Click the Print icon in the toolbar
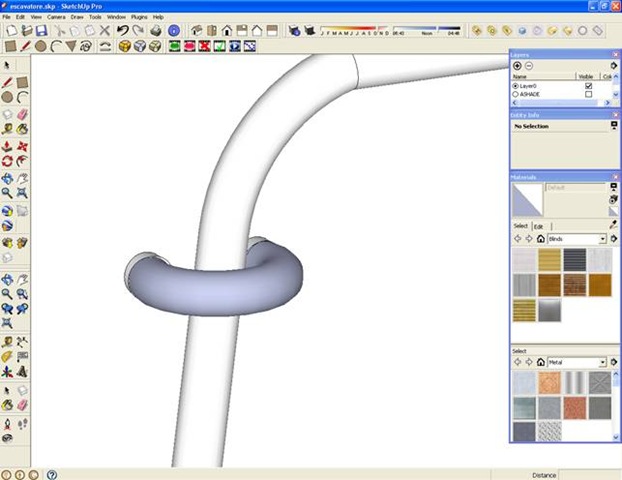 [x=154, y=31]
